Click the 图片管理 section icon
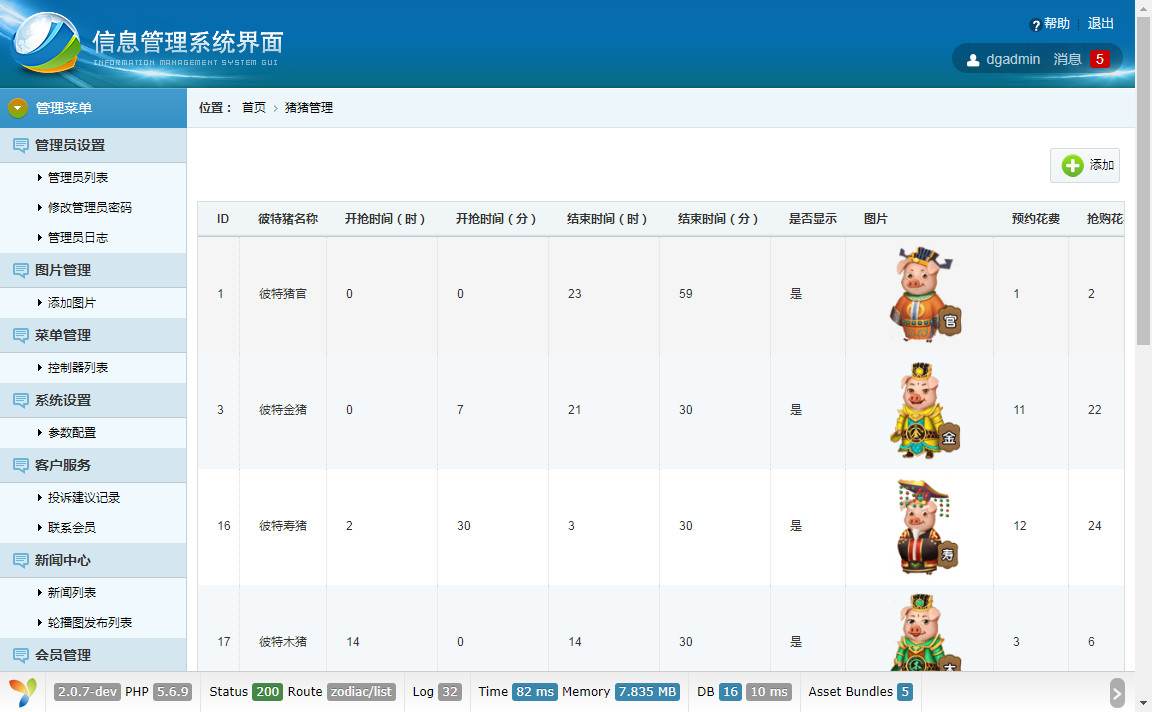Viewport: 1152px width, 712px height. point(20,270)
